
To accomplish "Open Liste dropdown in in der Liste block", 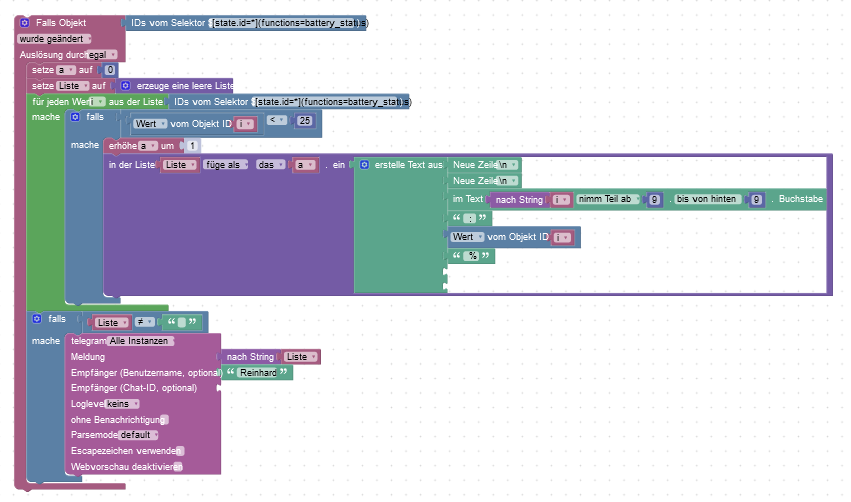I will click(180, 164).
